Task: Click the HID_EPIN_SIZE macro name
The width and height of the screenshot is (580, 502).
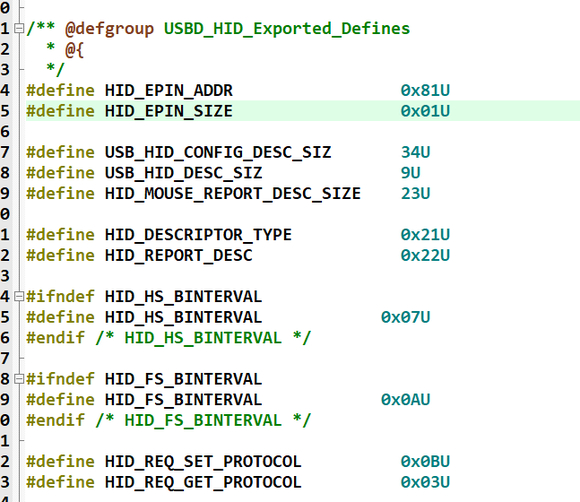Action: coord(169,111)
